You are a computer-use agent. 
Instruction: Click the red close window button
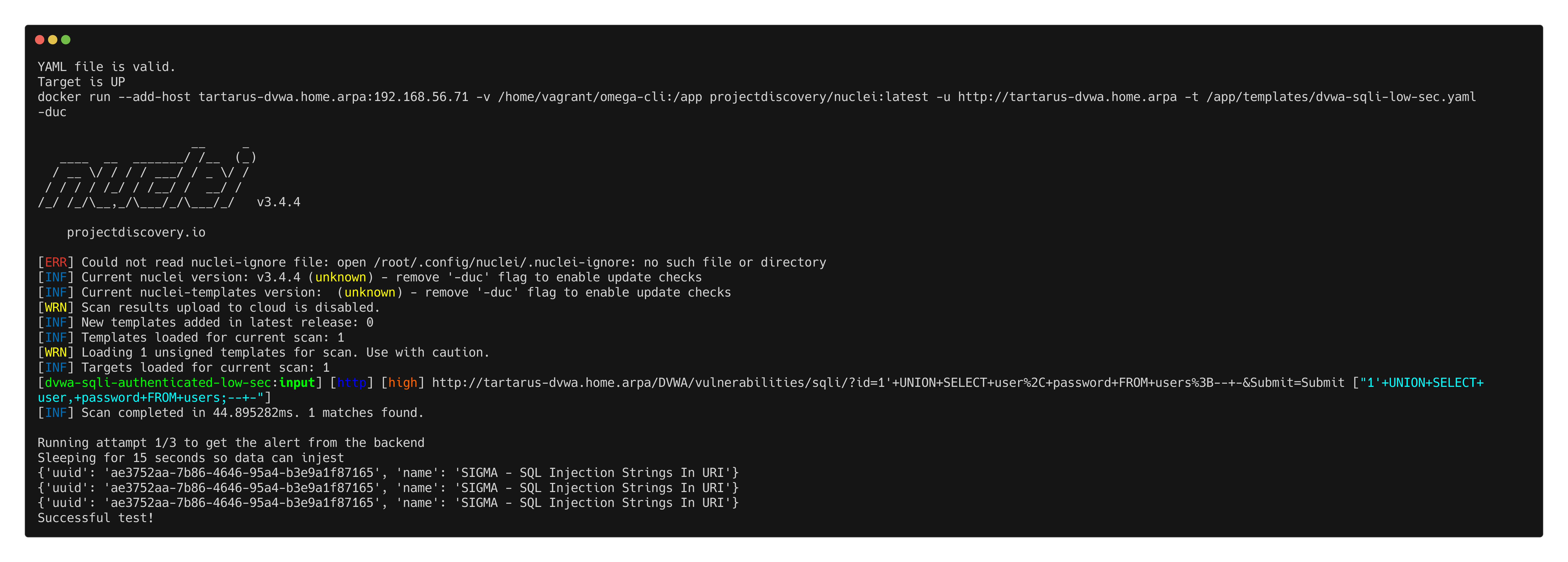(40, 40)
